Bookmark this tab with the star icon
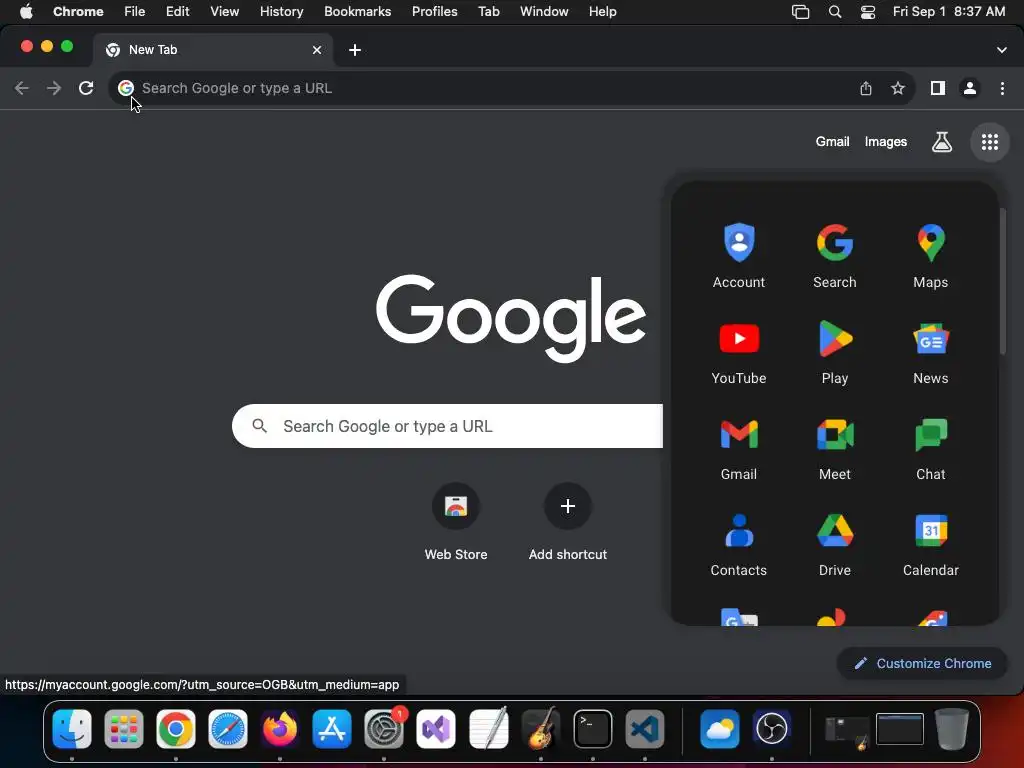Screen dimensions: 1024x768 pyautogui.click(x=898, y=88)
